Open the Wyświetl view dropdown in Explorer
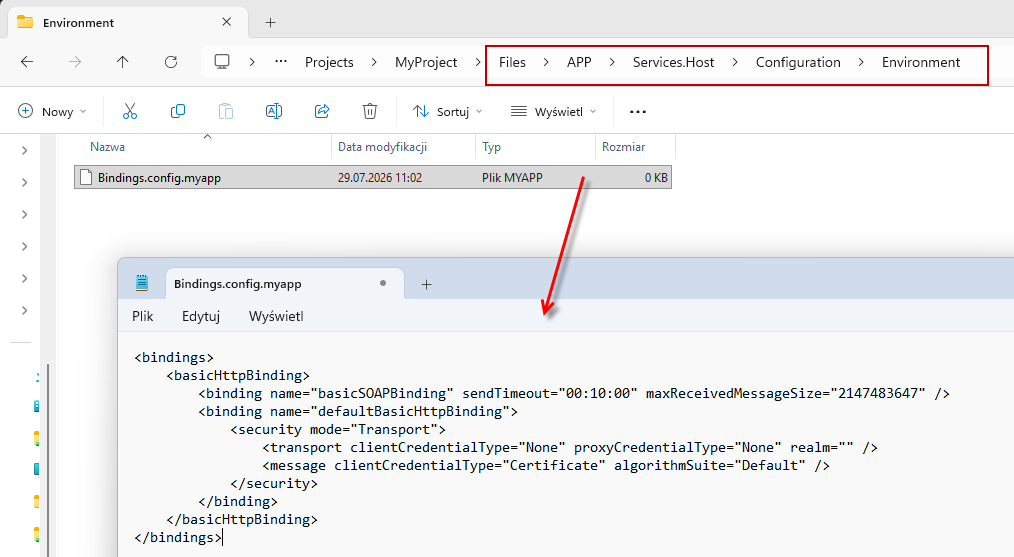Screen dimensions: 1014x557 554,111
